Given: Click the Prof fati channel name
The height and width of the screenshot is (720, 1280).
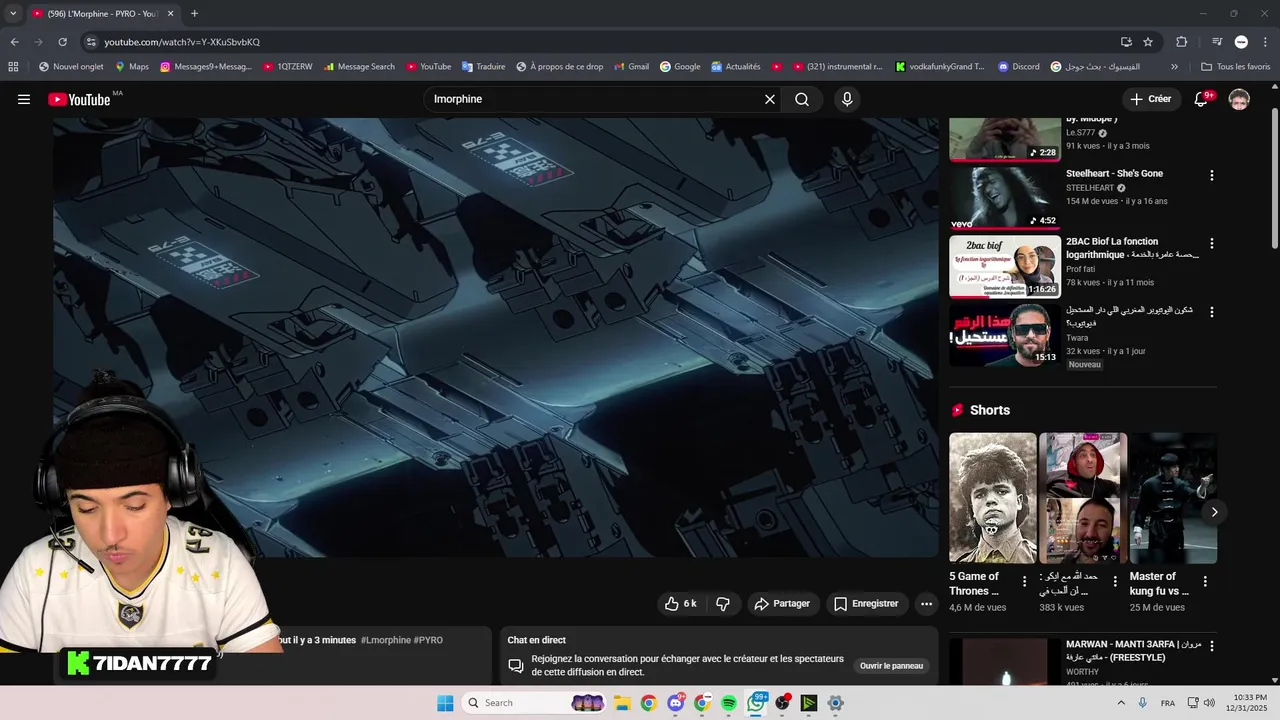Looking at the screenshot, I should pyautogui.click(x=1081, y=269).
